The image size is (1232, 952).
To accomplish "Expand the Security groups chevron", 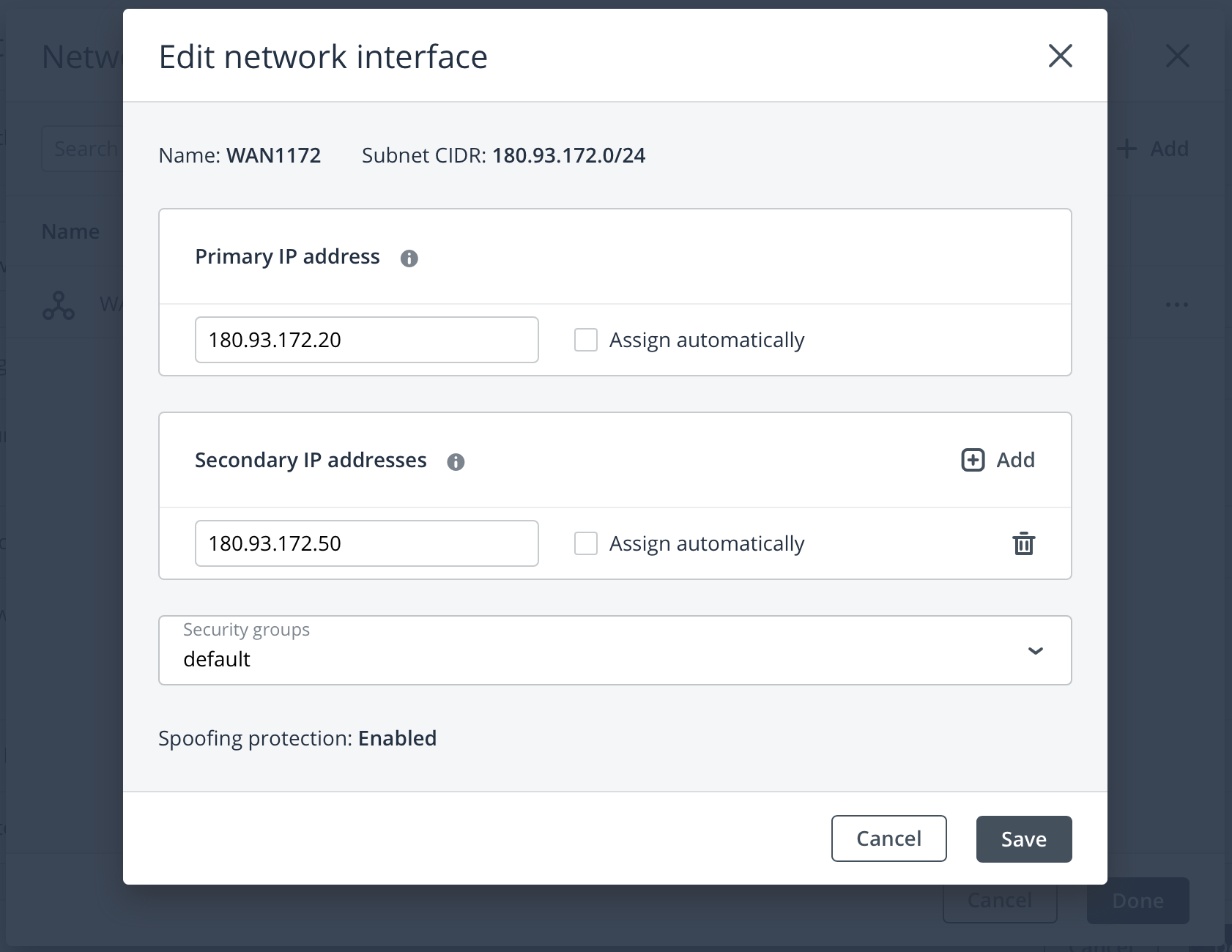I will [x=1035, y=650].
